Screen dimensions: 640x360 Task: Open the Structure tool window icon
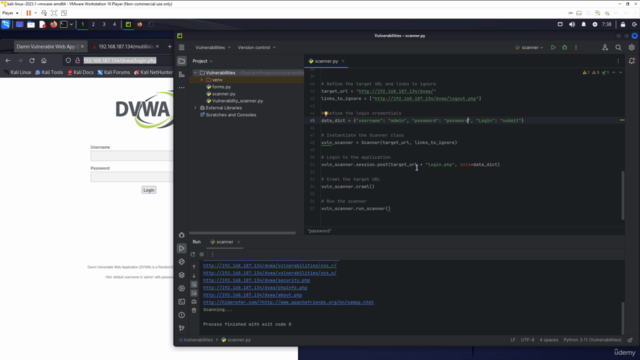[182, 74]
